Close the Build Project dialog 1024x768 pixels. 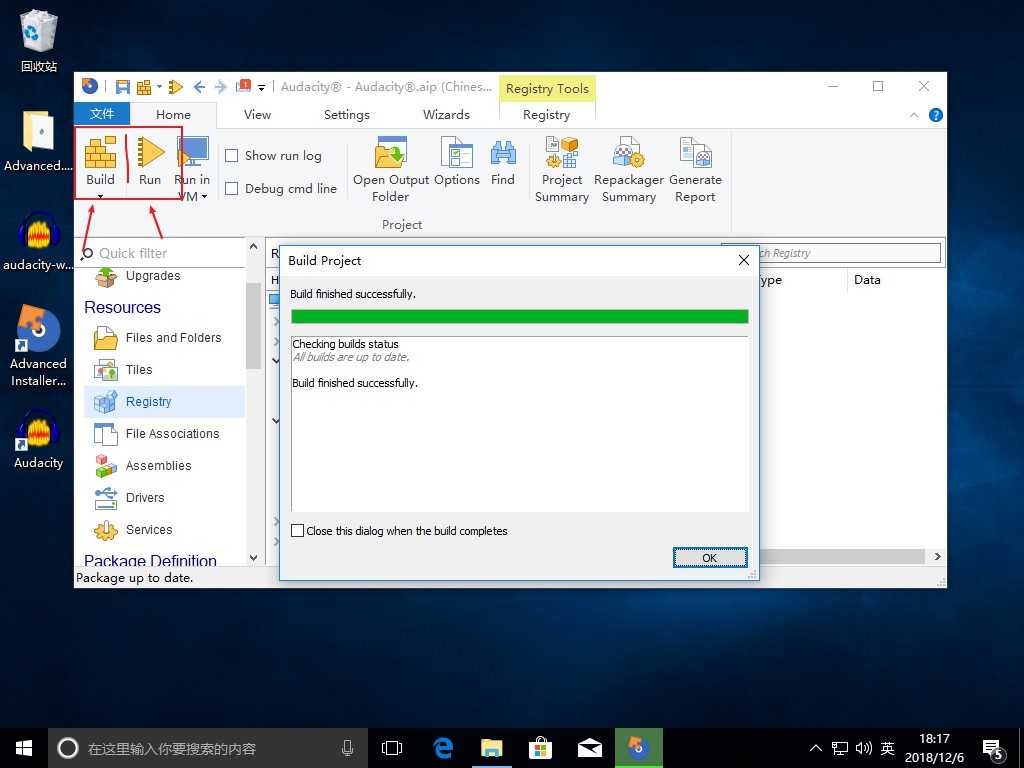point(743,260)
